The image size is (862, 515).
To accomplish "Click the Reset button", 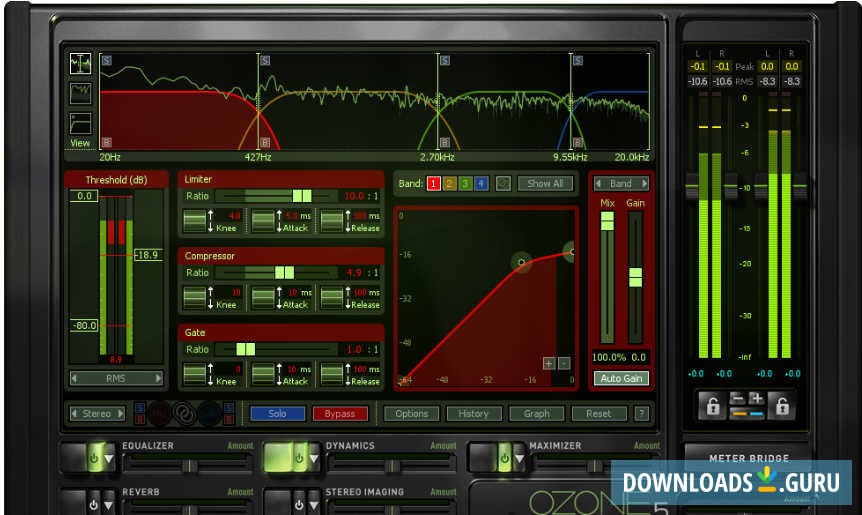I will click(599, 413).
